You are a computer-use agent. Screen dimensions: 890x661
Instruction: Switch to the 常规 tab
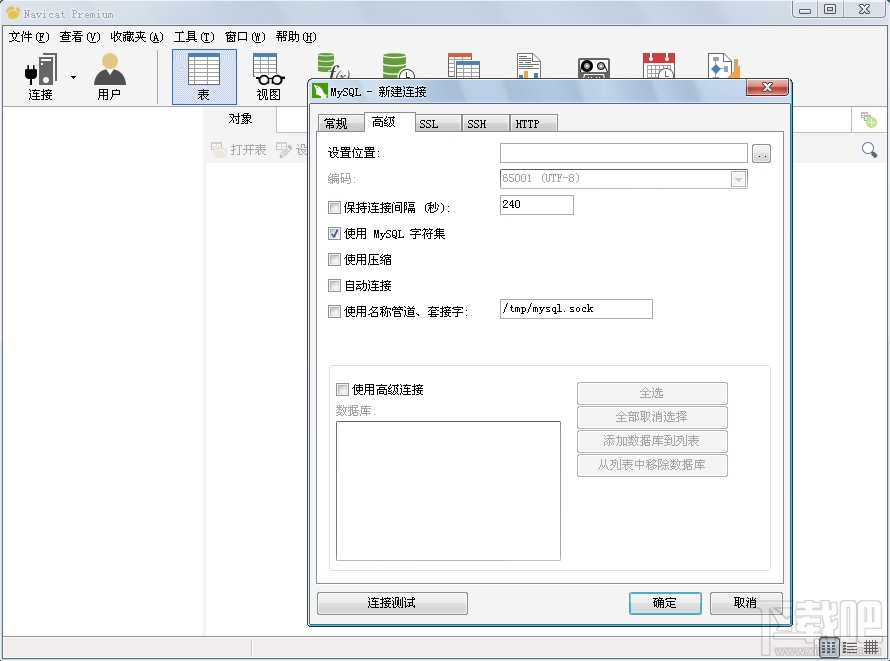tap(341, 124)
